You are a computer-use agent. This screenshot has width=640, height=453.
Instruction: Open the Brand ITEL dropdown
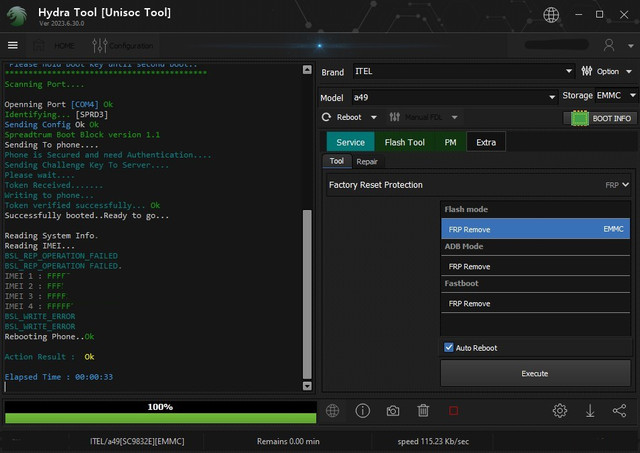click(463, 71)
